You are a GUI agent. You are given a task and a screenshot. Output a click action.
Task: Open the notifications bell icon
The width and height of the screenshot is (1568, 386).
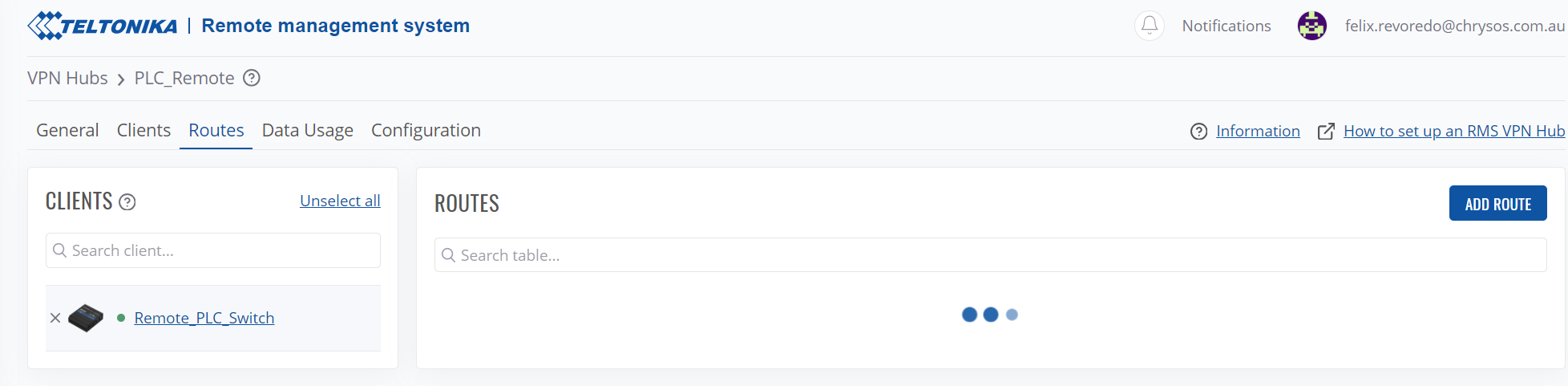coord(1150,26)
